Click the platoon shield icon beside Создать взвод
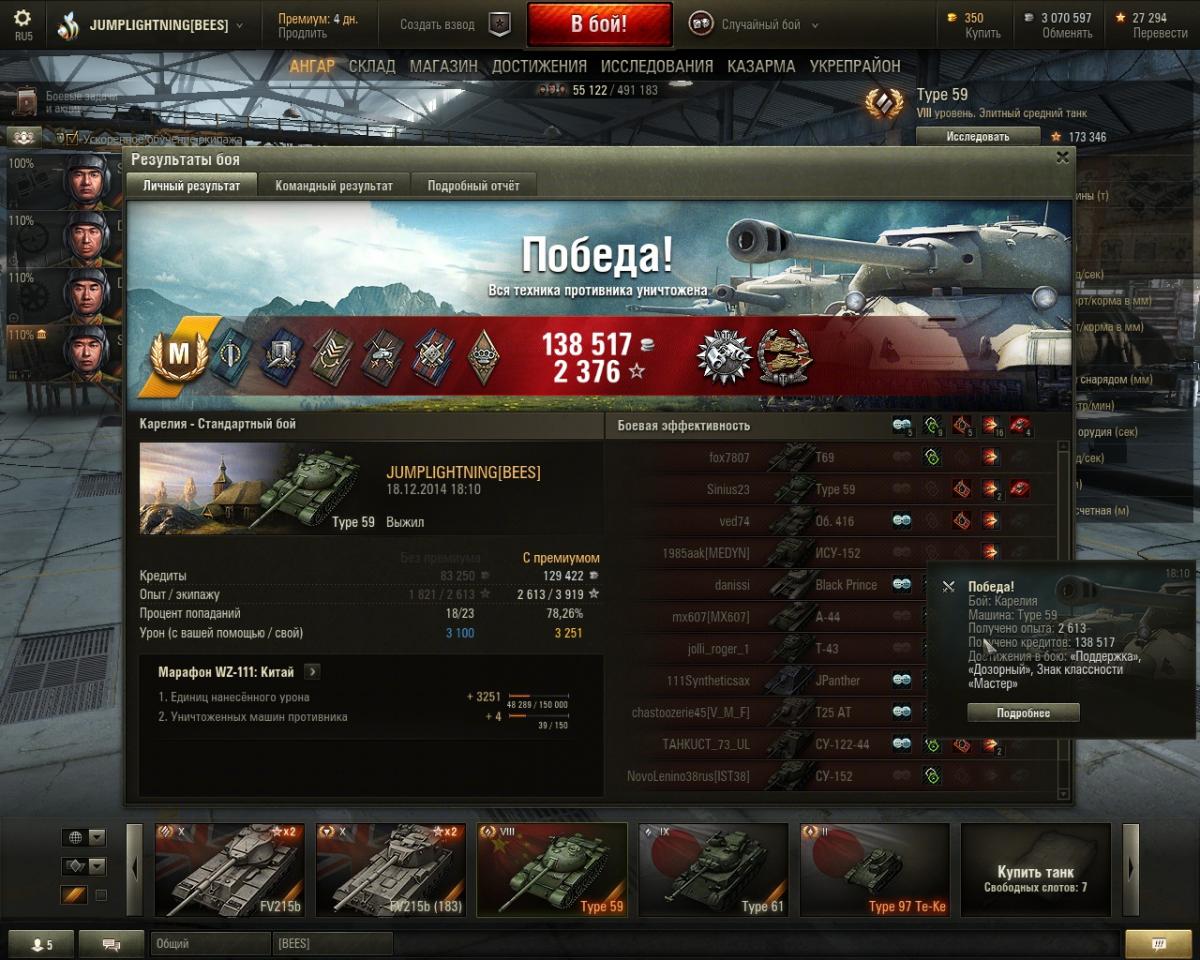The width and height of the screenshot is (1200, 960). tap(499, 25)
